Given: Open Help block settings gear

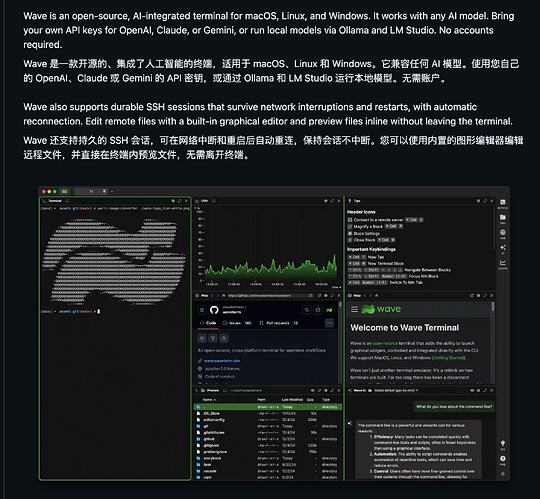Looking at the screenshot, I should (478, 295).
